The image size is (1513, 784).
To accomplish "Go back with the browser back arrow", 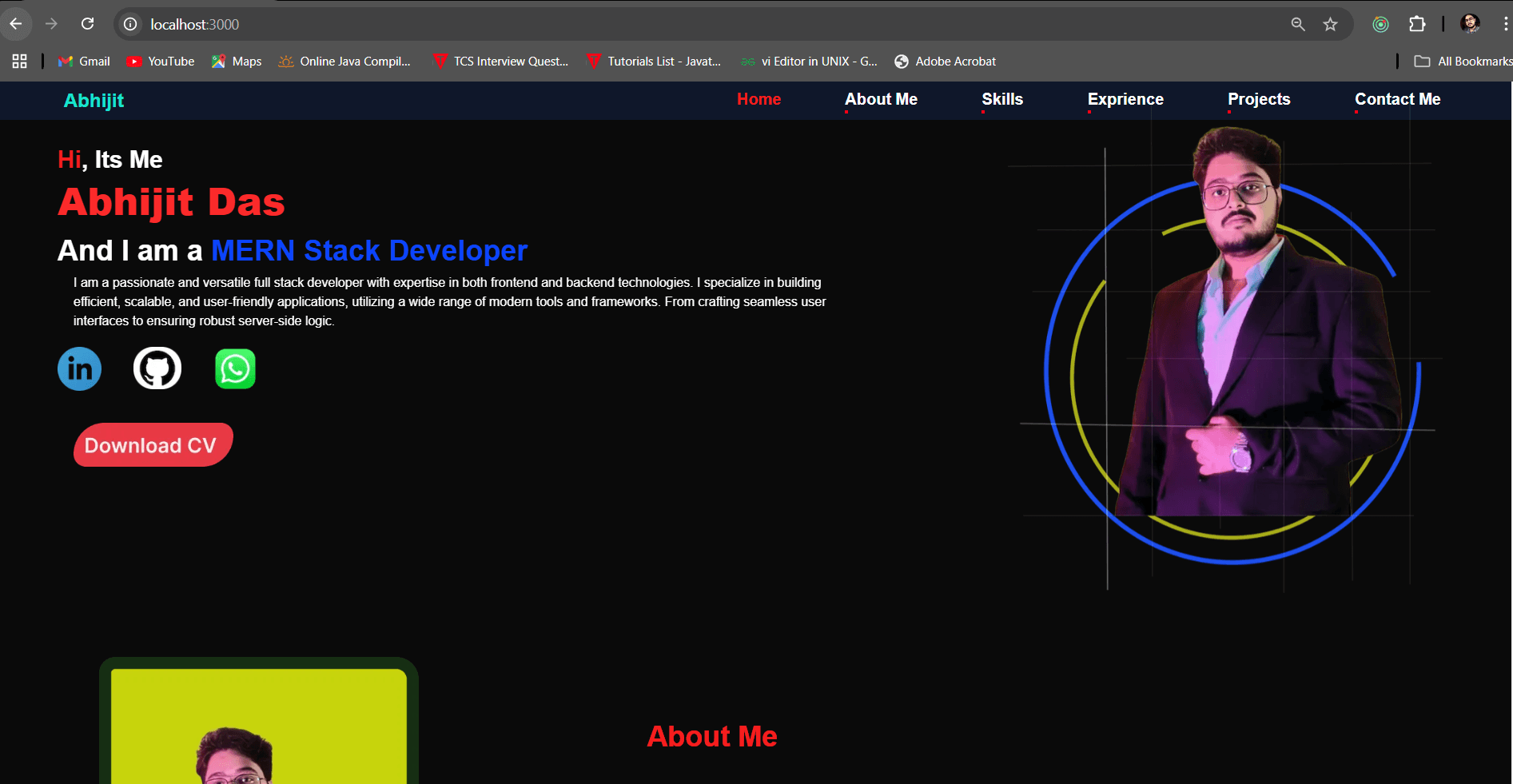I will 16,24.
